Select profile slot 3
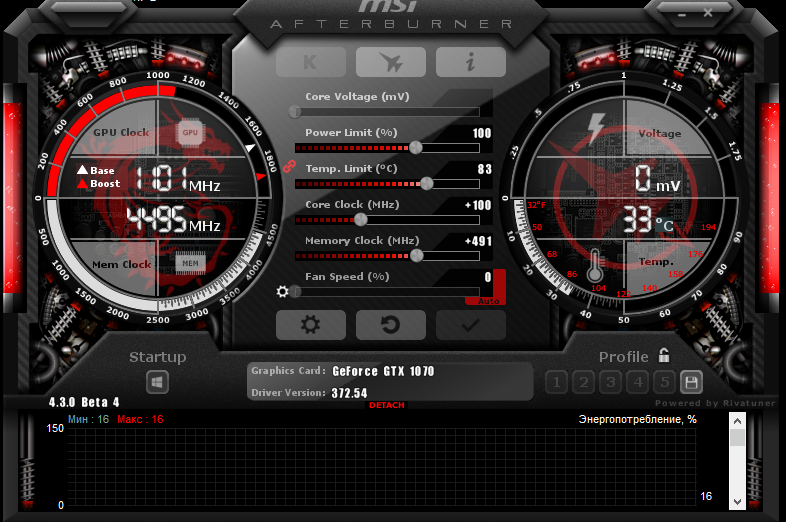Screen dimensions: 786x522 click(611, 383)
